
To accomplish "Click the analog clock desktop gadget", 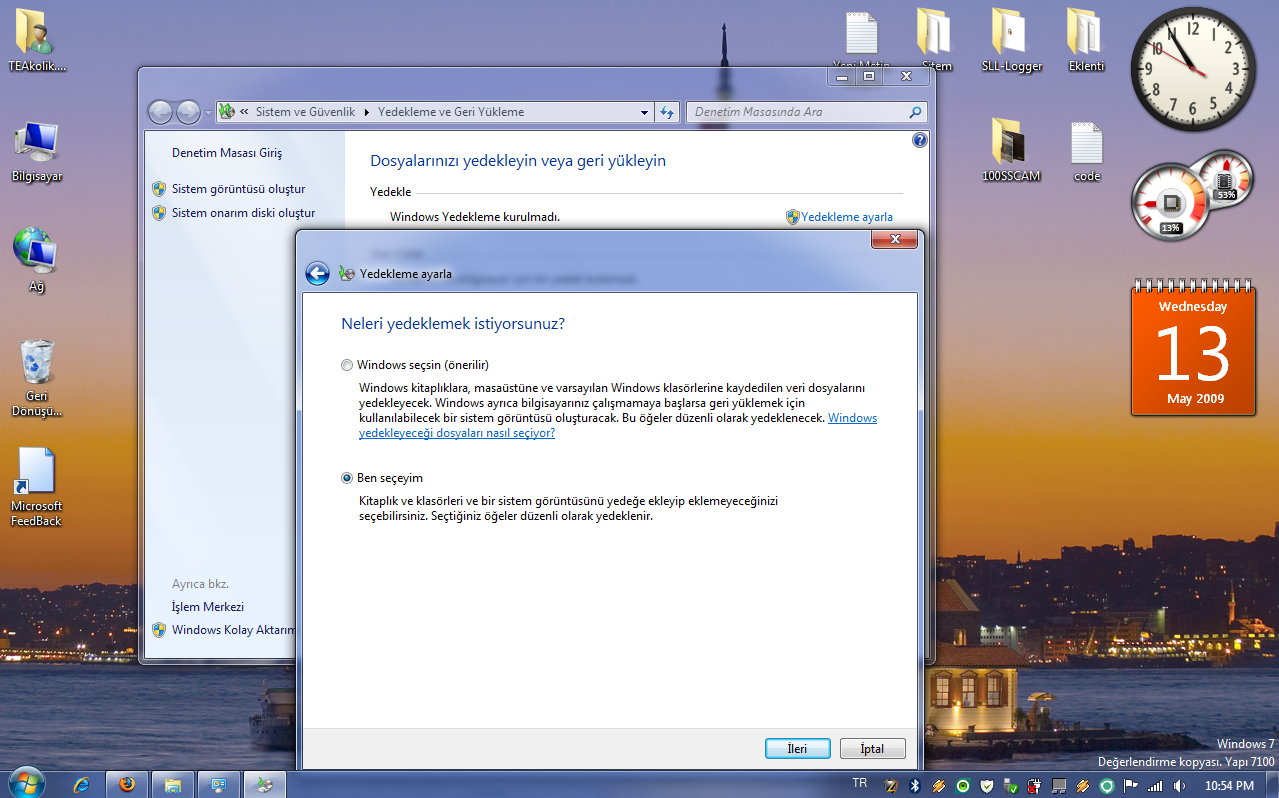I will coord(1193,69).
